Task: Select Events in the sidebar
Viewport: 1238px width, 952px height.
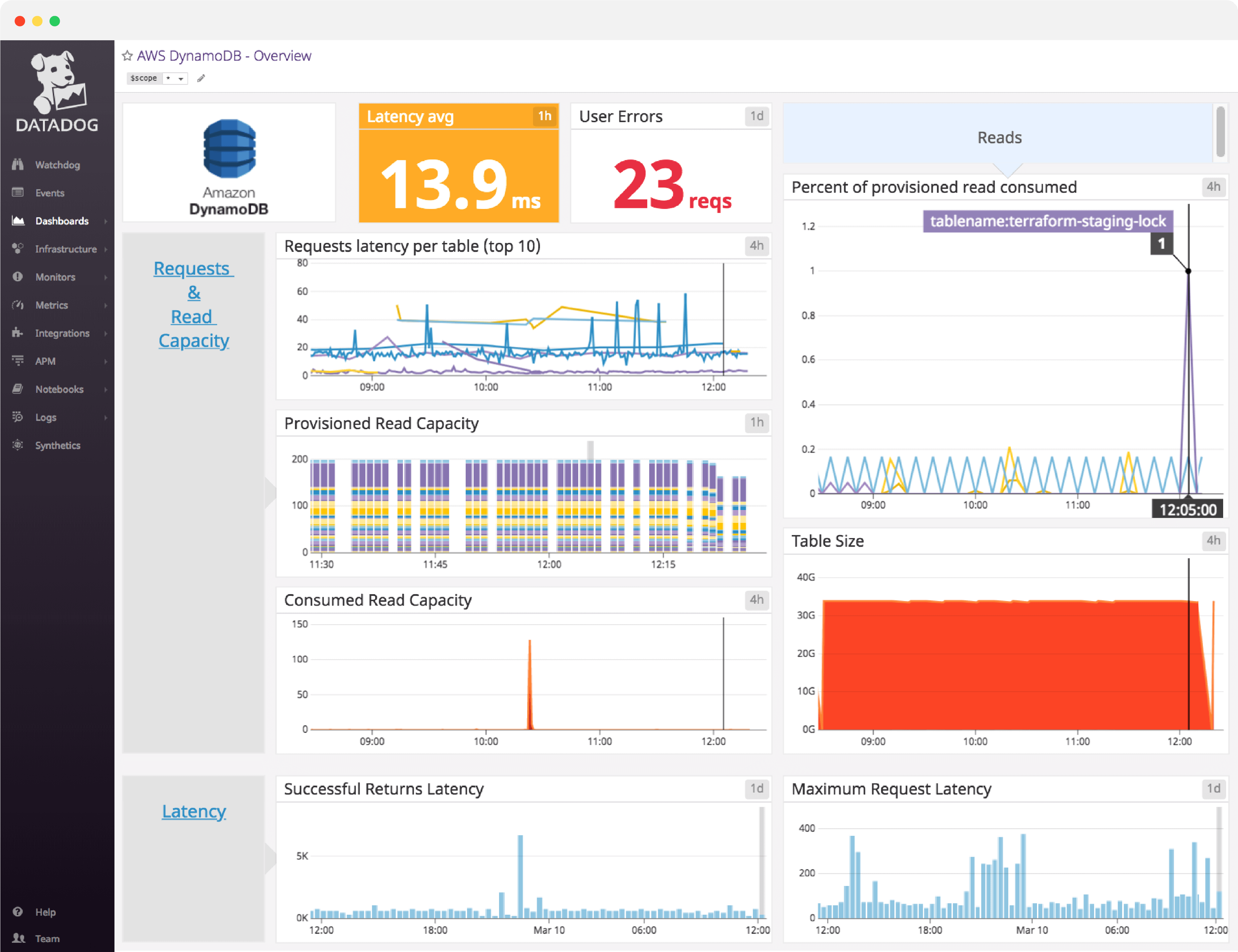Action: tap(49, 193)
